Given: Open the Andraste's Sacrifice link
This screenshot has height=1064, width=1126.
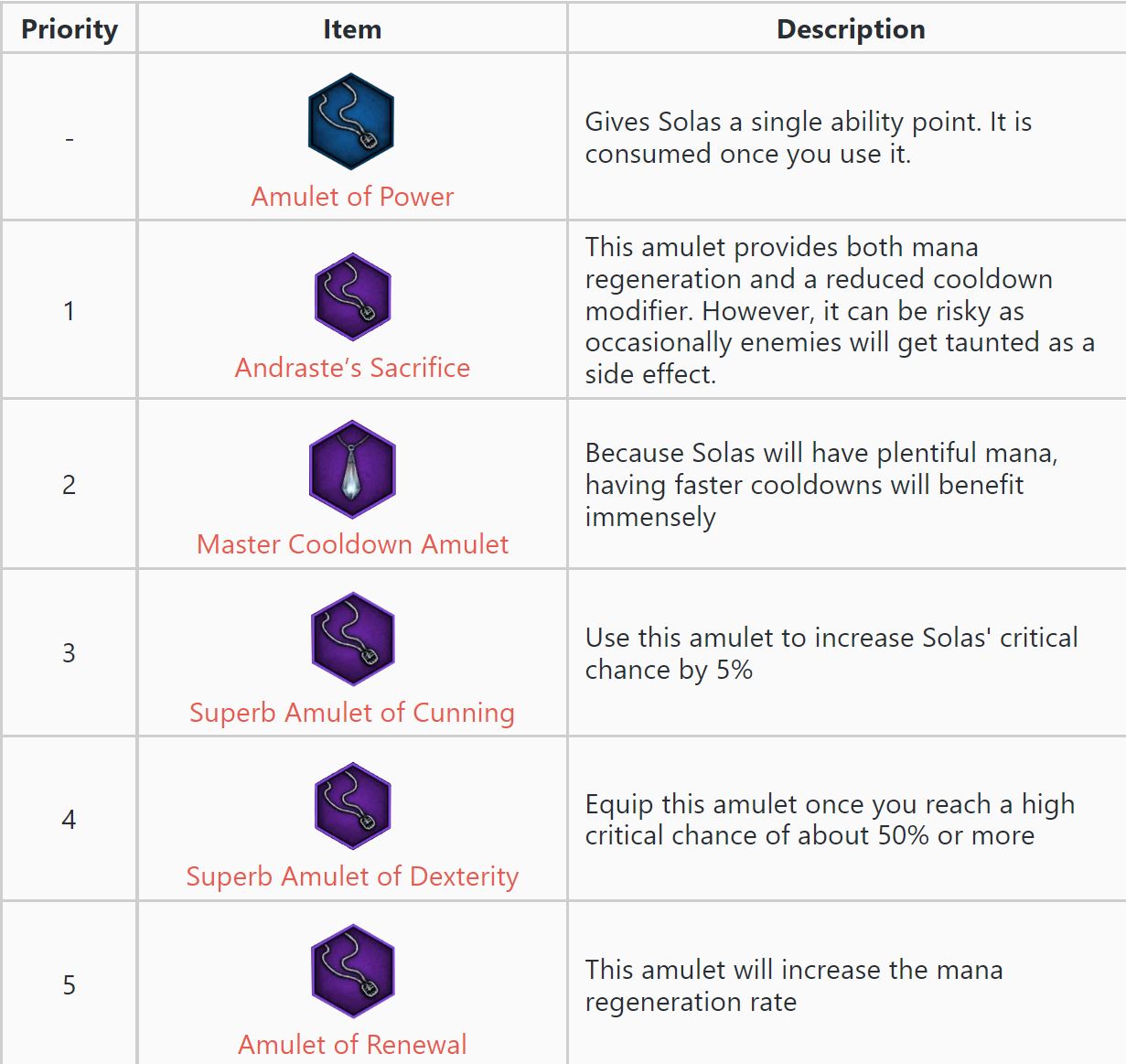Looking at the screenshot, I should click(352, 368).
